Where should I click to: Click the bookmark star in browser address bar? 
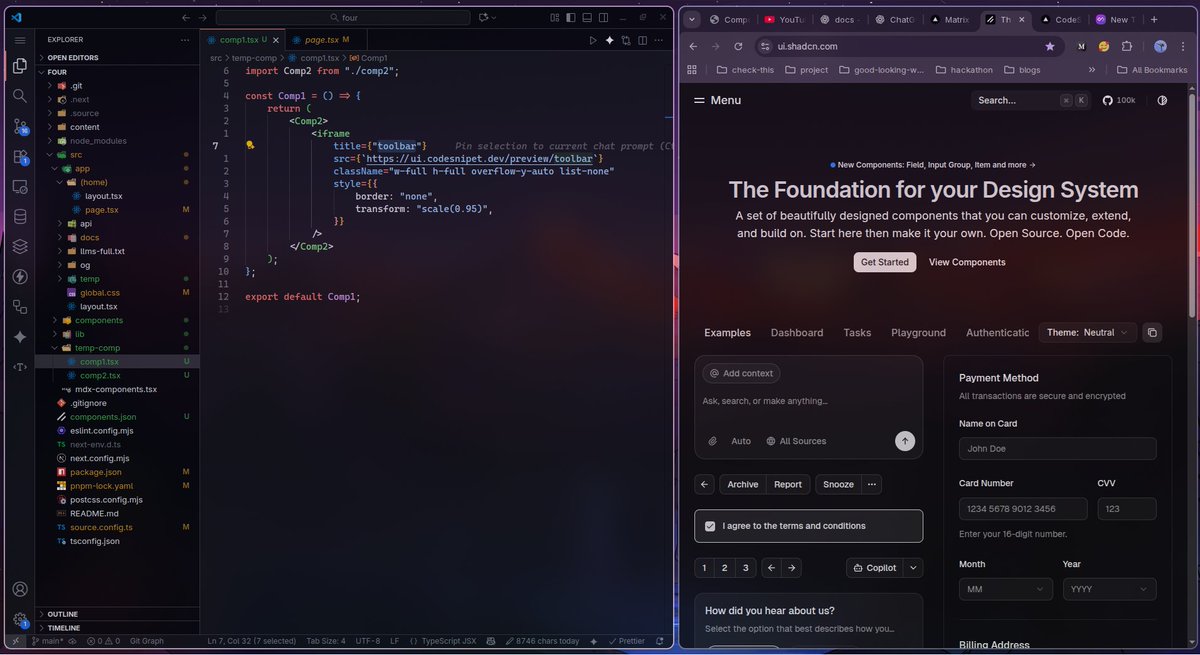(1050, 46)
